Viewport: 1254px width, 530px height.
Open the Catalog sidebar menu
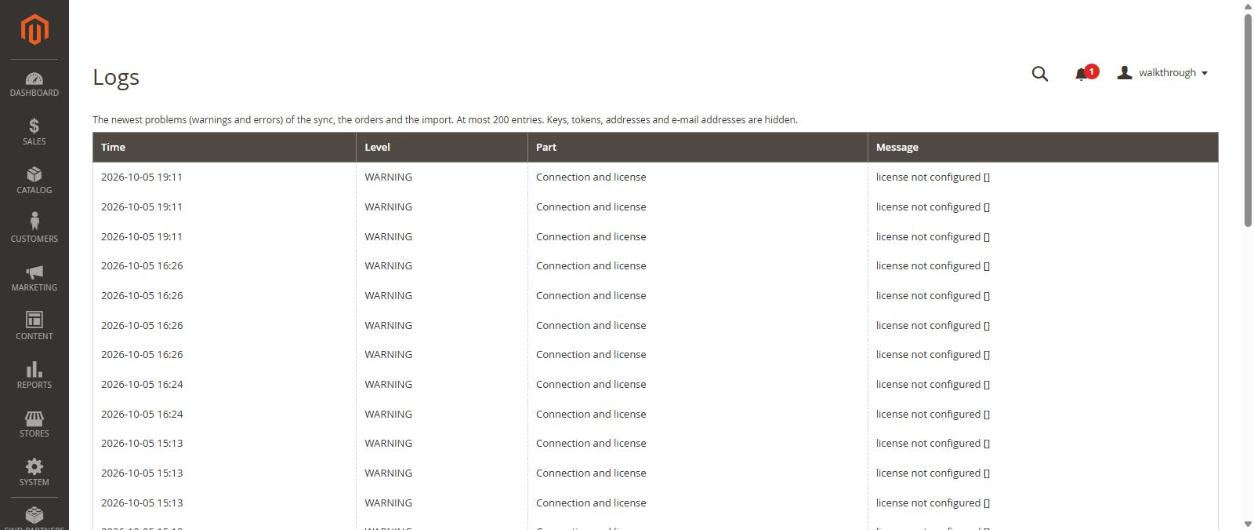(x=34, y=181)
